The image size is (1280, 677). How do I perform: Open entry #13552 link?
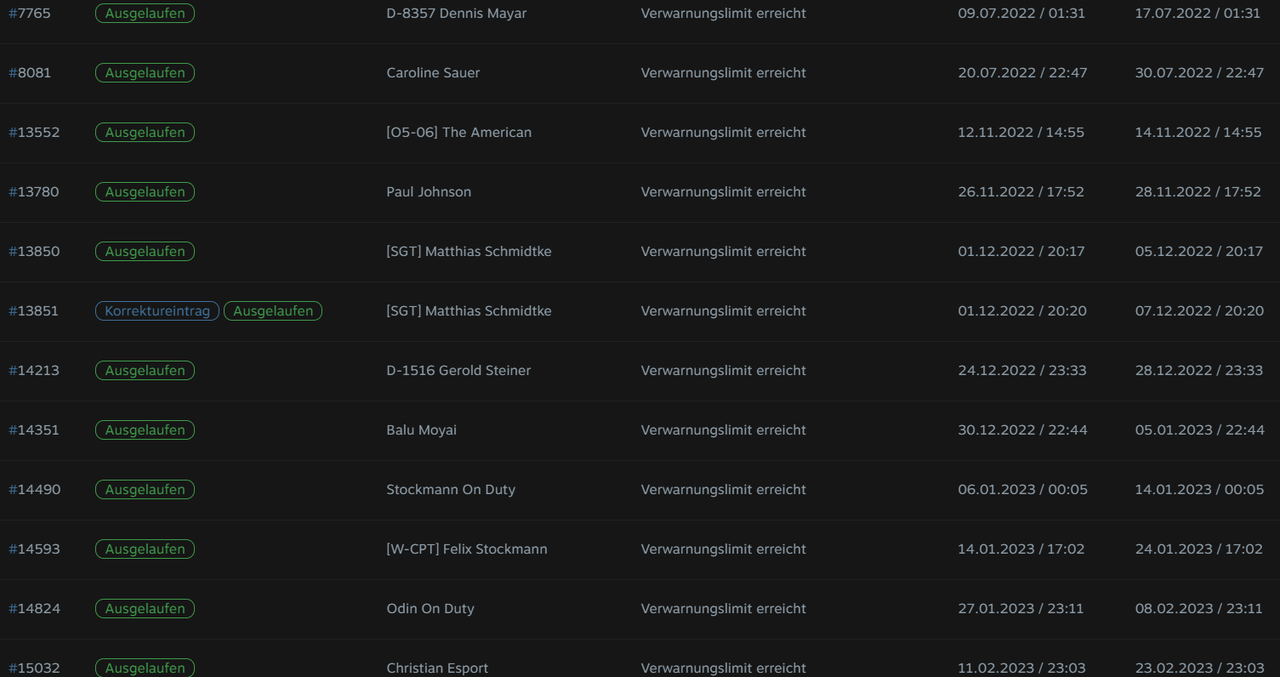click(34, 132)
